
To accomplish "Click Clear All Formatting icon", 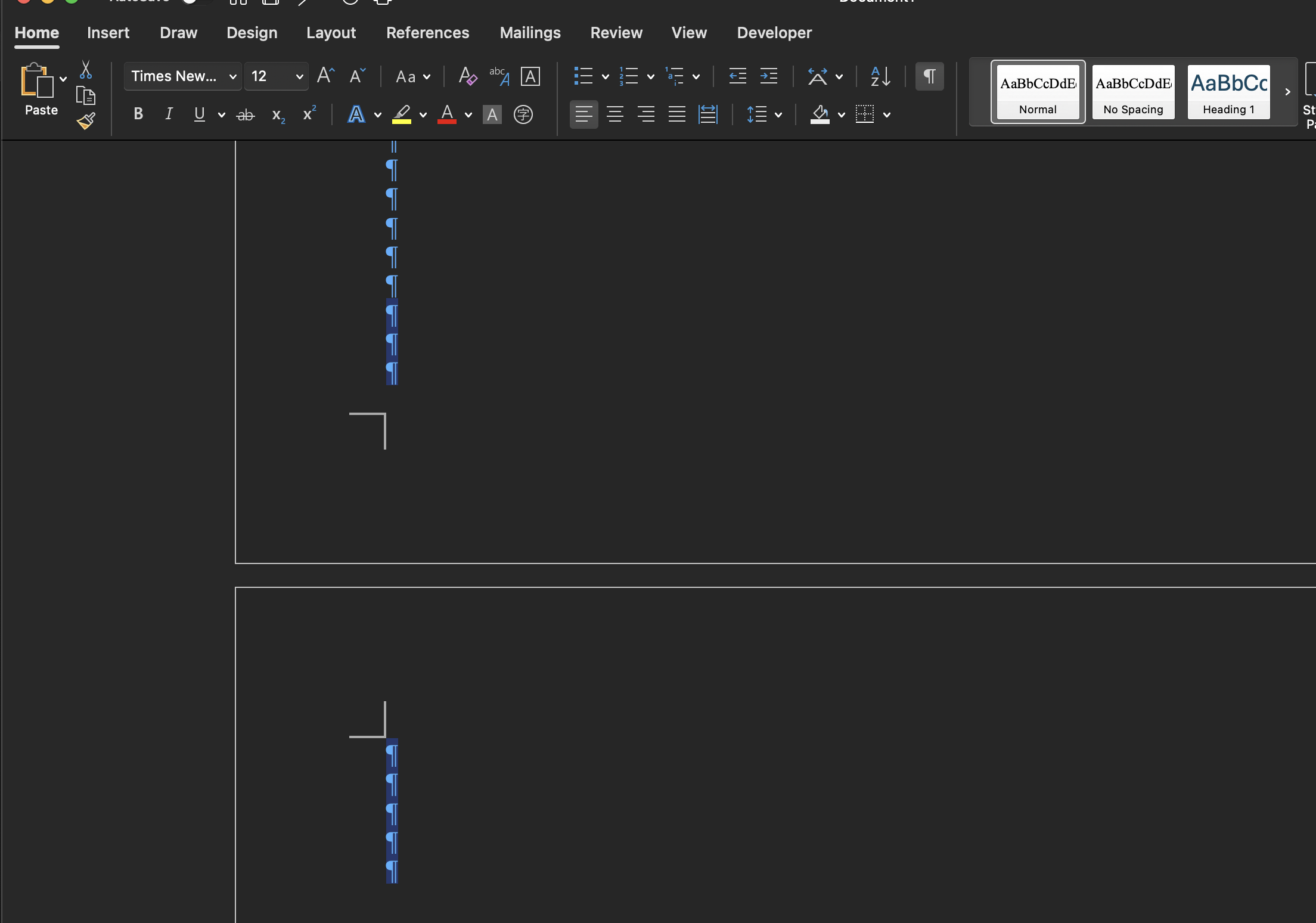I will coord(467,76).
